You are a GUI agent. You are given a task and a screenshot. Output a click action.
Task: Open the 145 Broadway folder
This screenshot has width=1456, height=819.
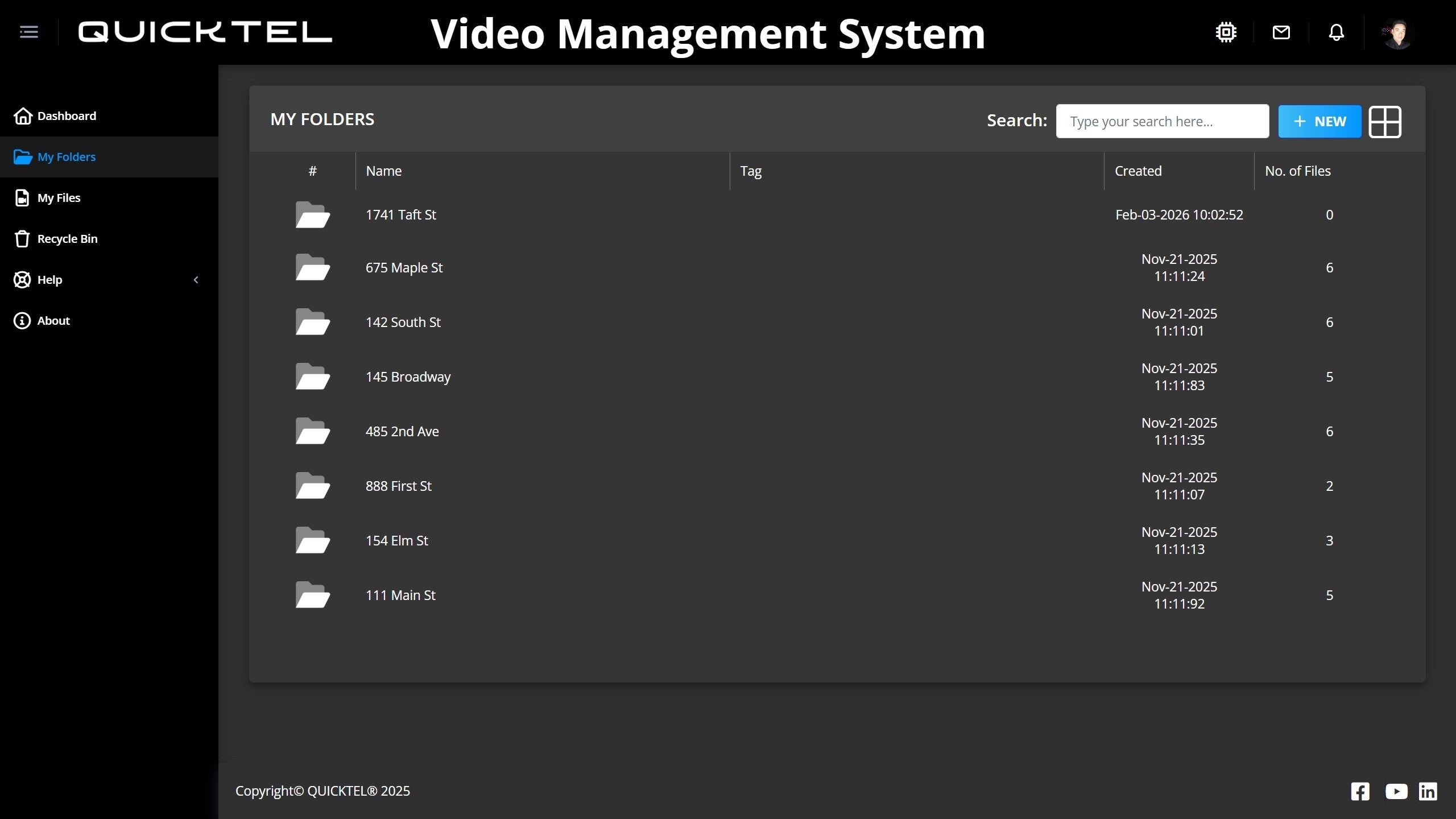click(408, 377)
